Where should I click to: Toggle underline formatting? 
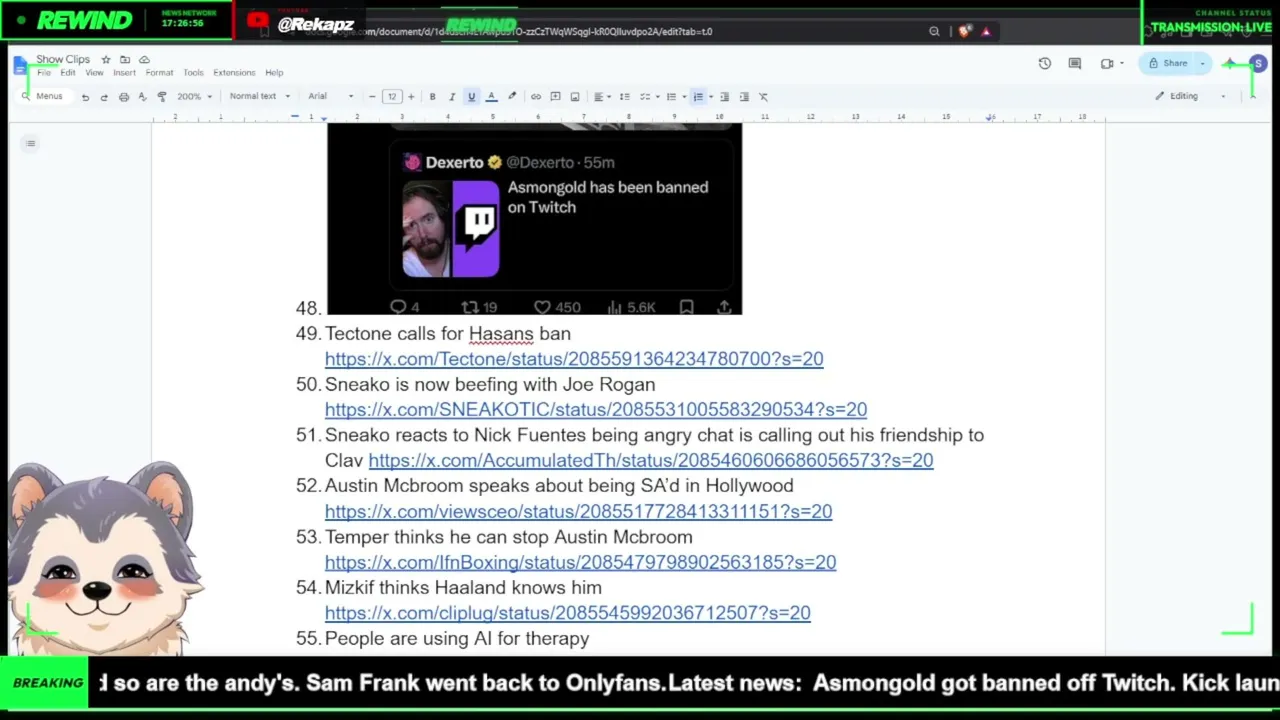pos(471,97)
